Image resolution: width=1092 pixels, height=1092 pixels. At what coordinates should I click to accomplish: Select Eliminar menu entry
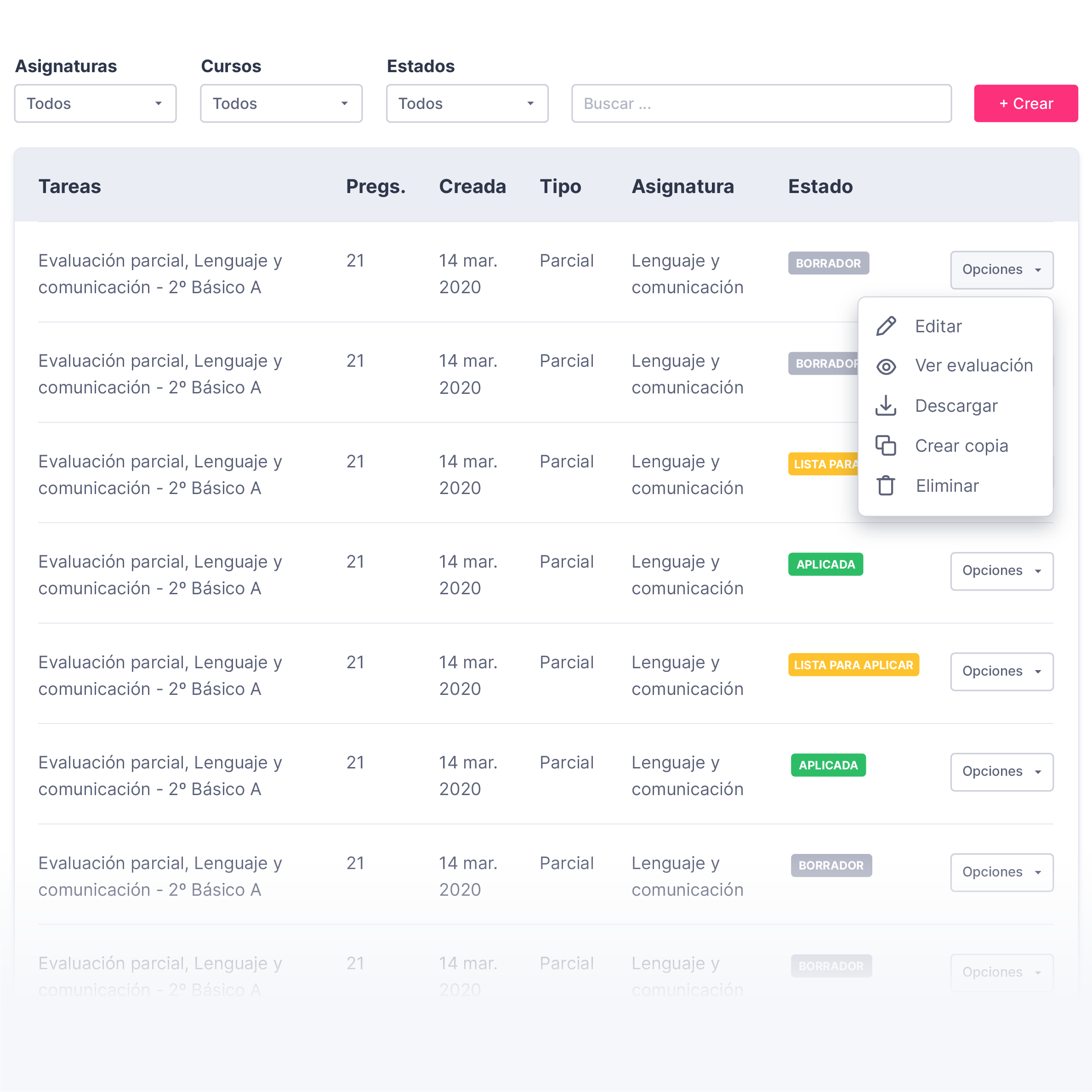955,486
